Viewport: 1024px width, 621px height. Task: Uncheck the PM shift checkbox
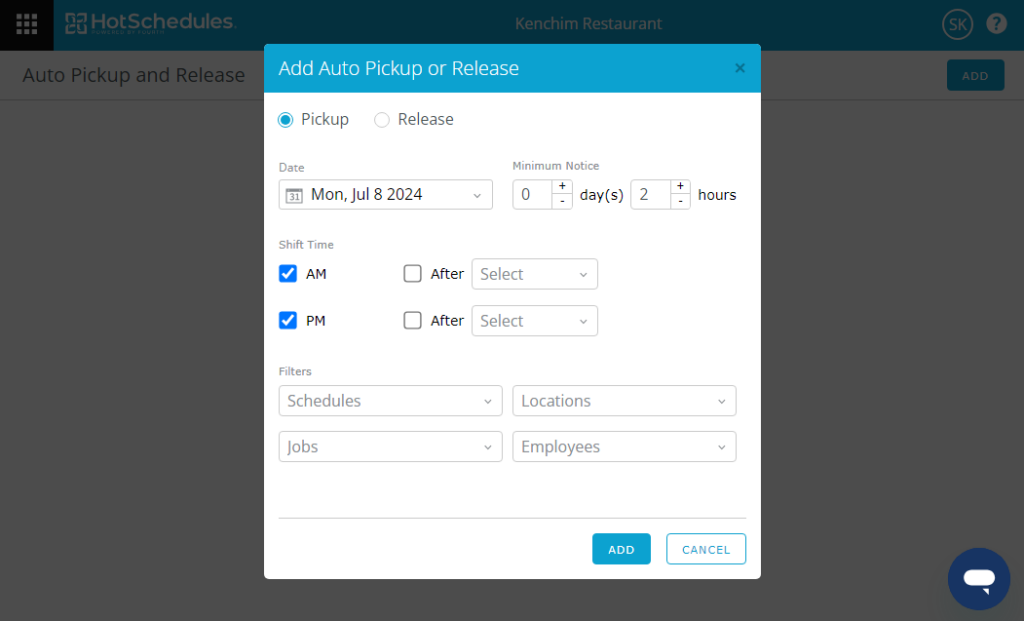(288, 321)
